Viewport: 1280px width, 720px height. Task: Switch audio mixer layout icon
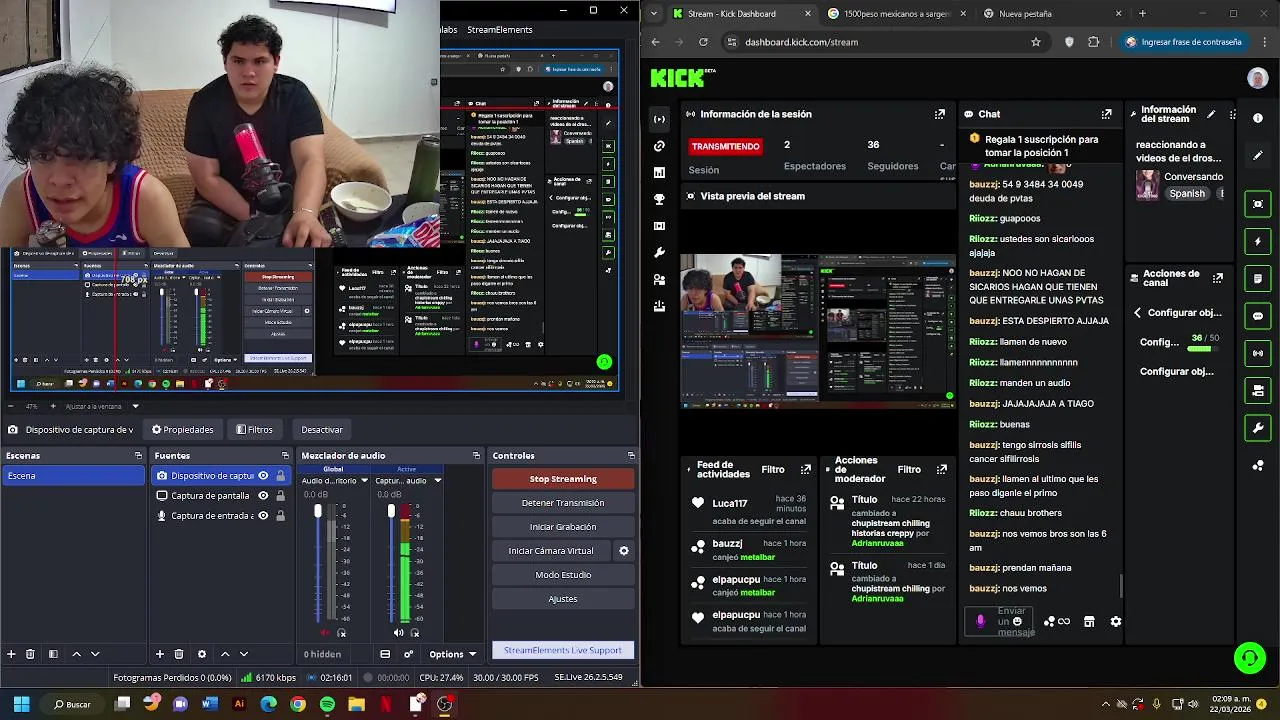pyautogui.click(x=385, y=654)
